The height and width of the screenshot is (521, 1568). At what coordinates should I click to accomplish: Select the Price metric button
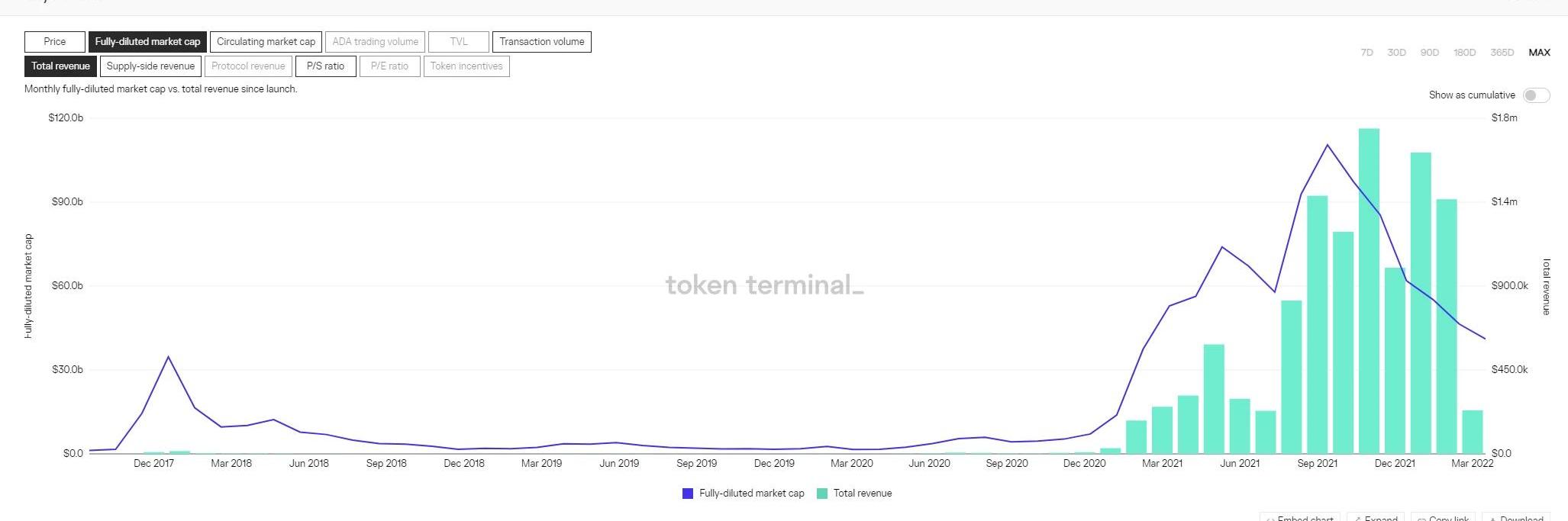pos(54,42)
